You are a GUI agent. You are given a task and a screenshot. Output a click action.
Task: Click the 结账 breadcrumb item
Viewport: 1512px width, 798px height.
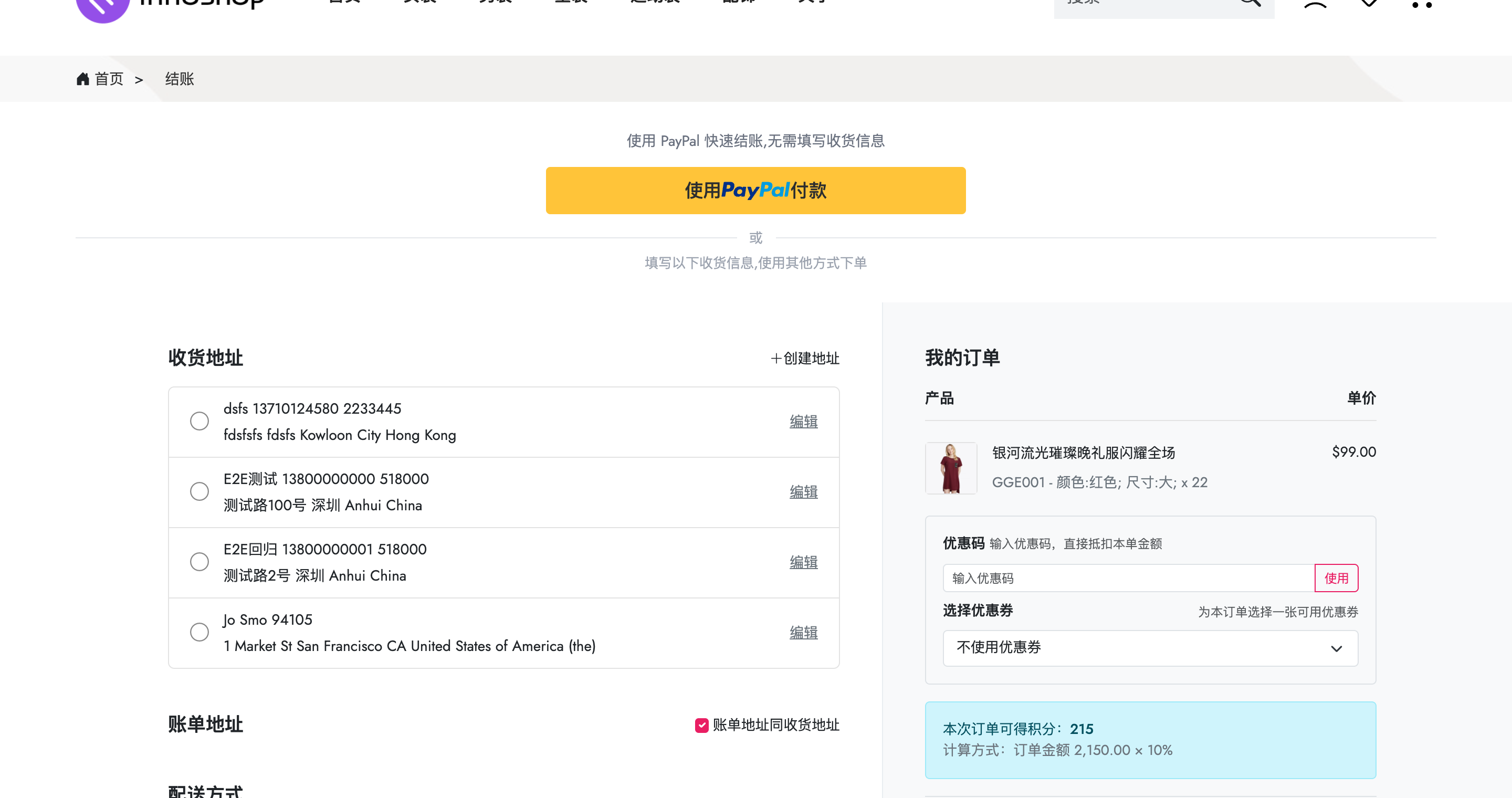pos(180,79)
